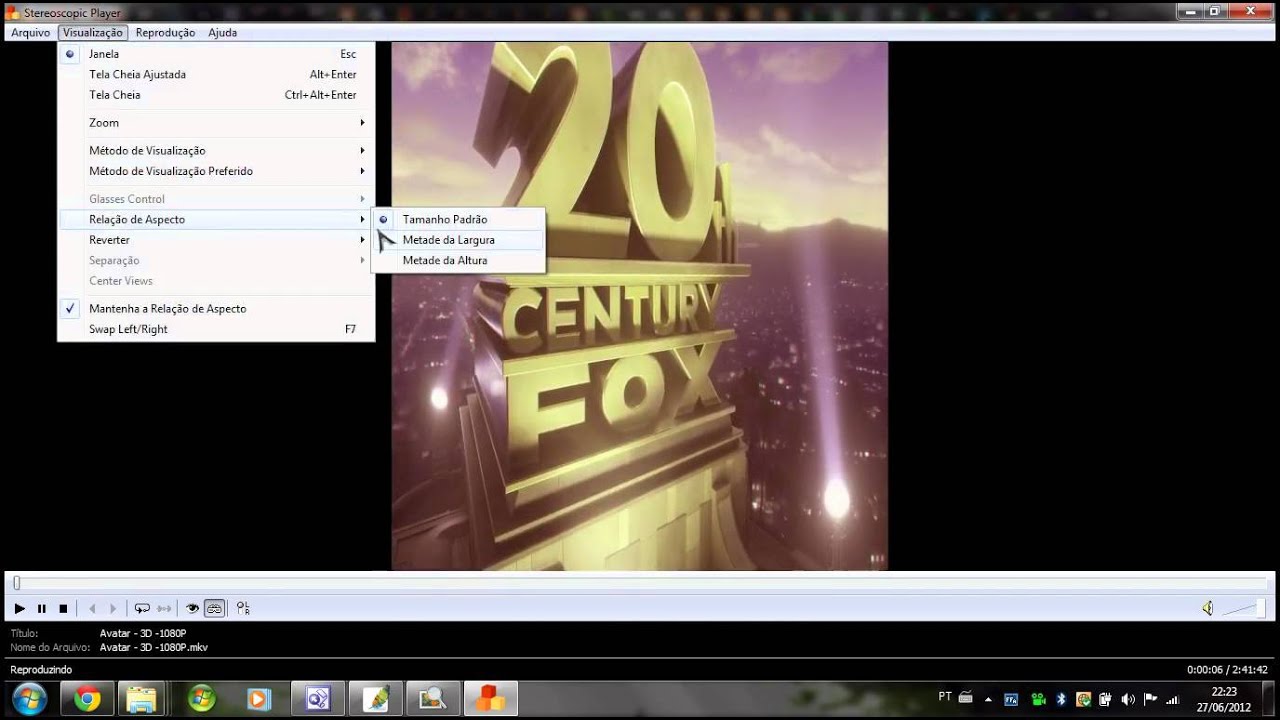Toggle the eye viewing icon
This screenshot has height=720, width=1280.
point(192,608)
